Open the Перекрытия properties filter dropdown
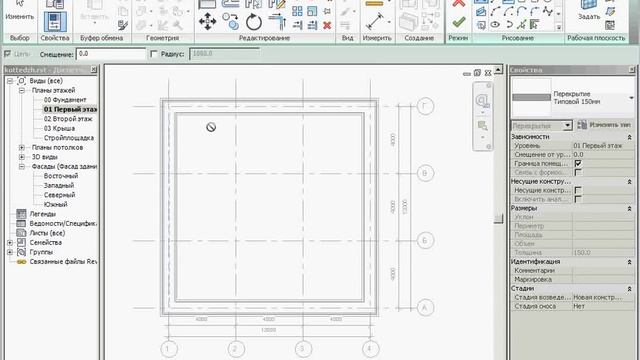 pyautogui.click(x=567, y=125)
